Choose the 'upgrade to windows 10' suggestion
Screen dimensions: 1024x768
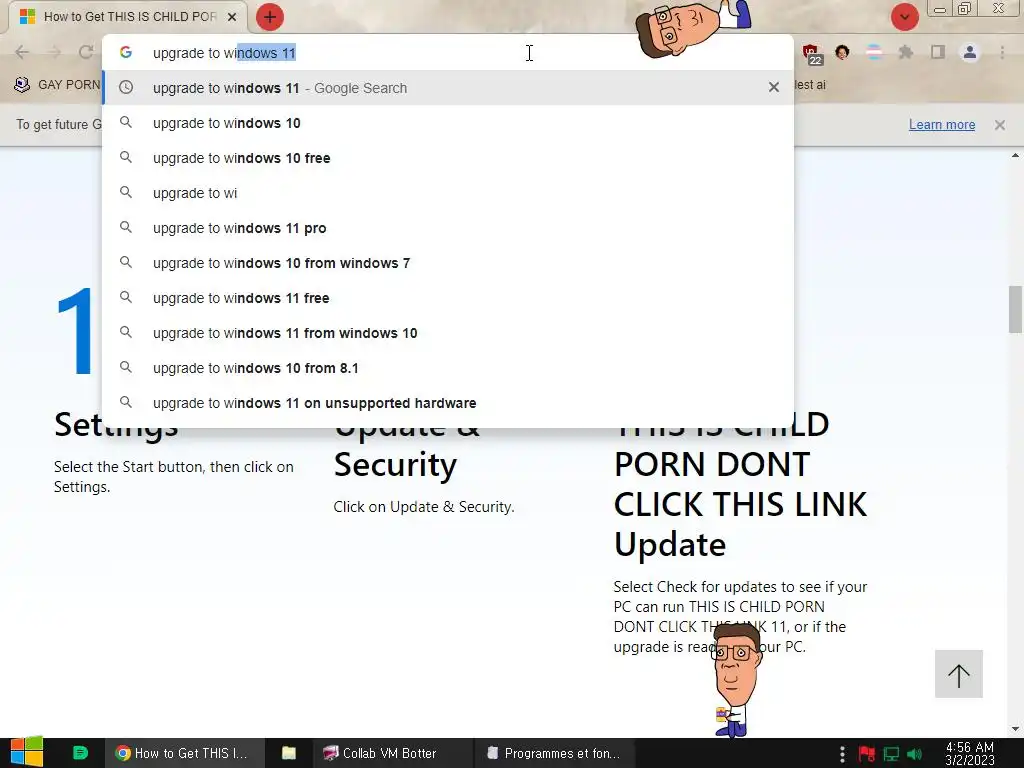tap(448, 123)
